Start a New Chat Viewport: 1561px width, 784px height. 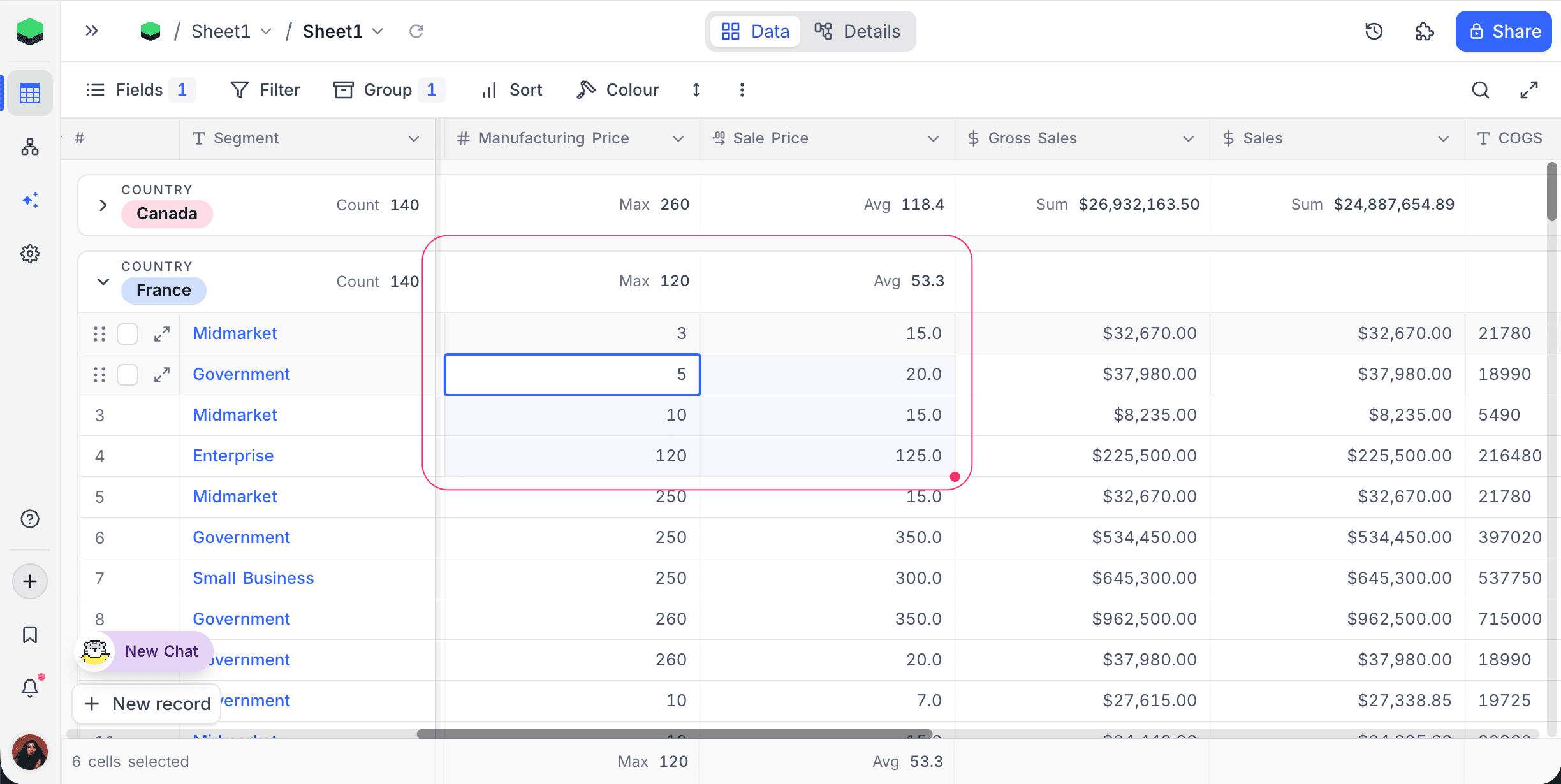click(144, 651)
